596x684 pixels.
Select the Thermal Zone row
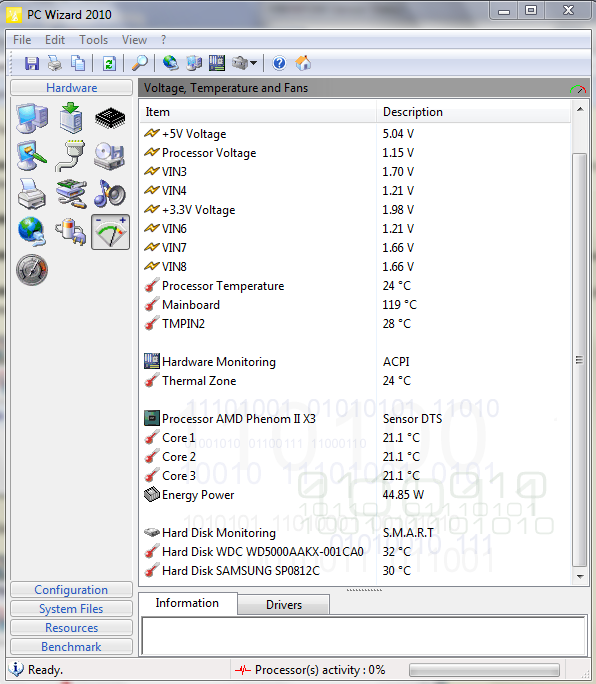pos(355,381)
